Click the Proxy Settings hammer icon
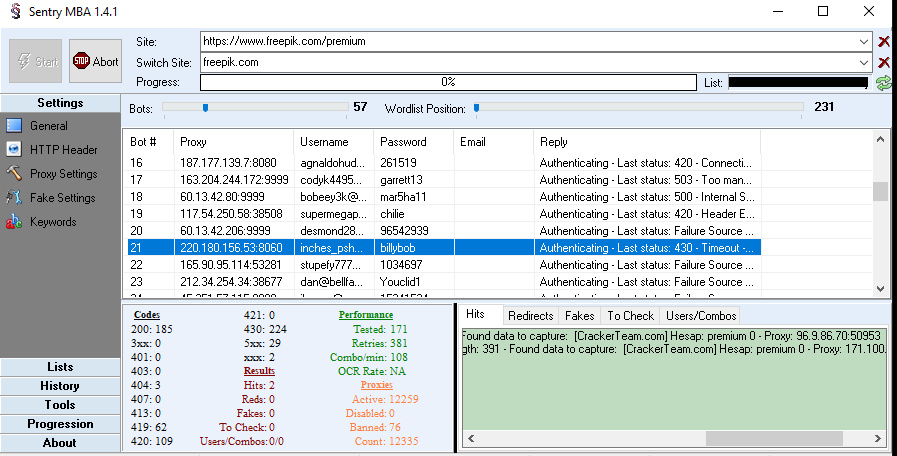 click(x=14, y=173)
